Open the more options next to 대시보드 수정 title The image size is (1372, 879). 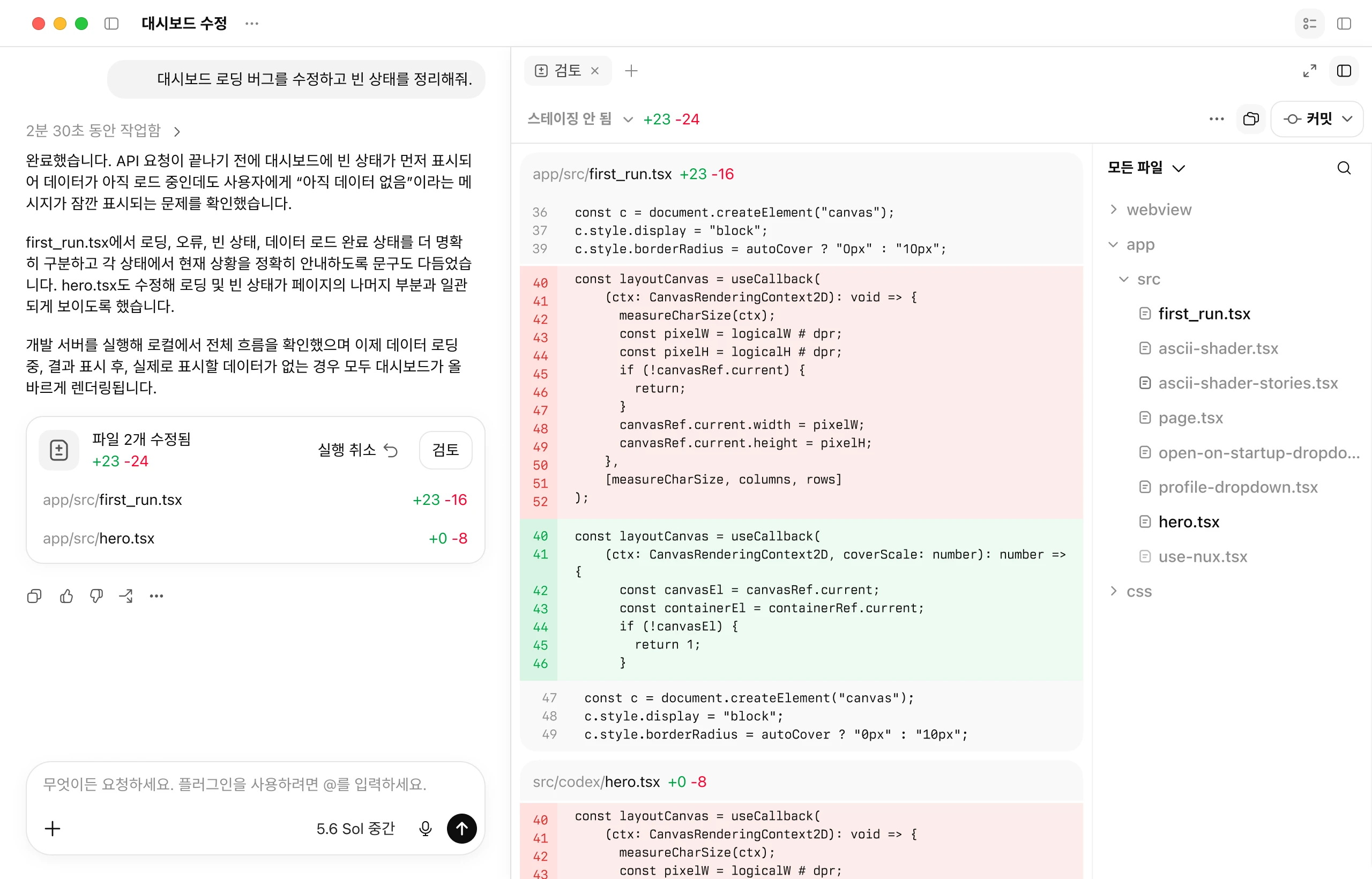point(252,24)
